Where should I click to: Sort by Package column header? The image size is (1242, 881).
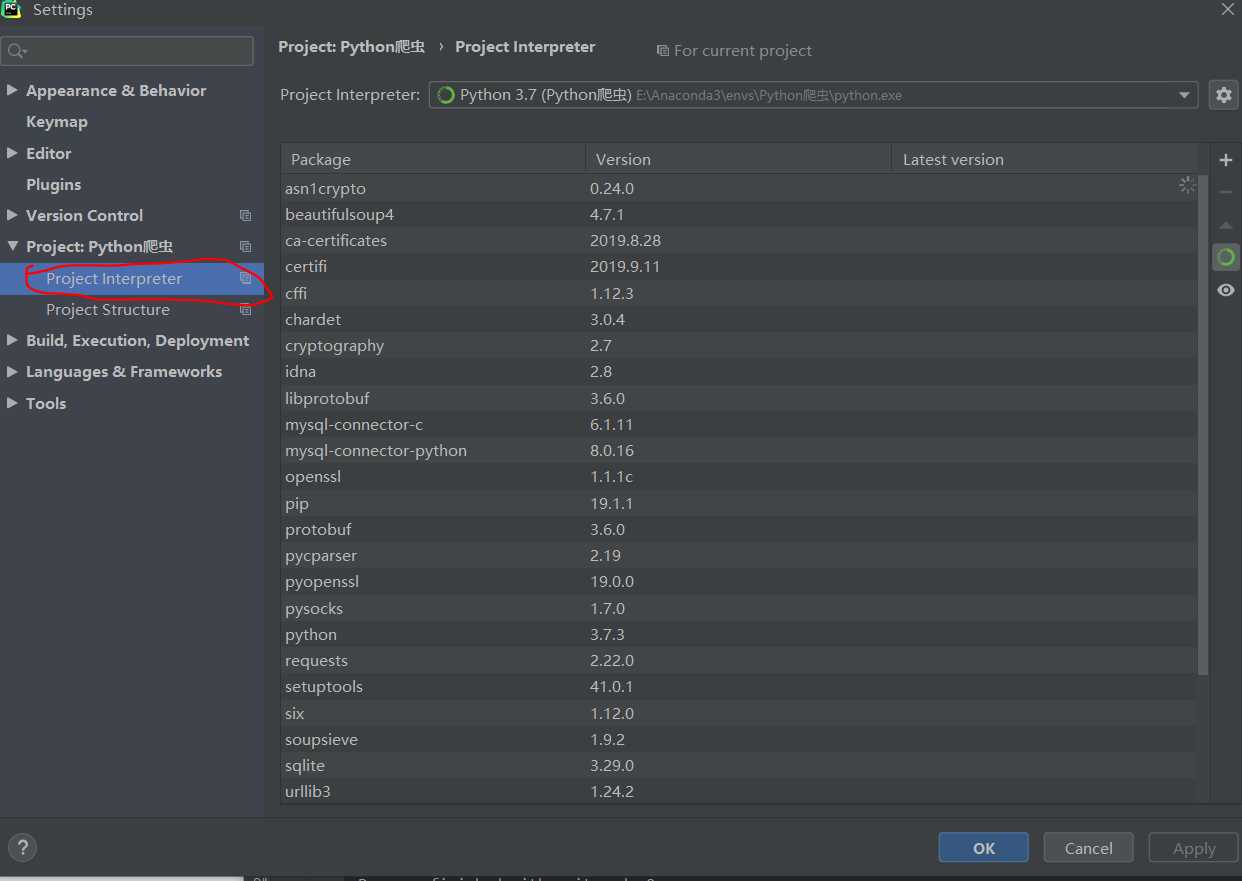433,160
